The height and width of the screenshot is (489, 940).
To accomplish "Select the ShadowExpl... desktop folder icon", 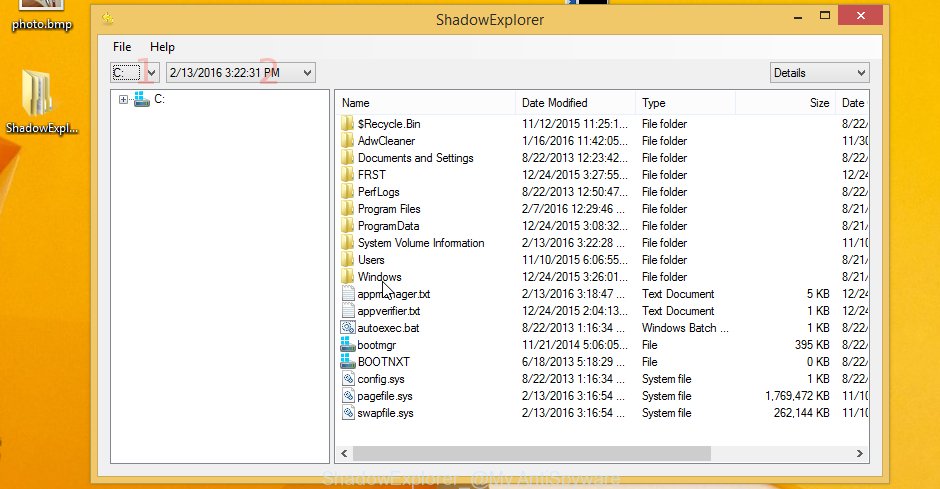I will point(36,92).
